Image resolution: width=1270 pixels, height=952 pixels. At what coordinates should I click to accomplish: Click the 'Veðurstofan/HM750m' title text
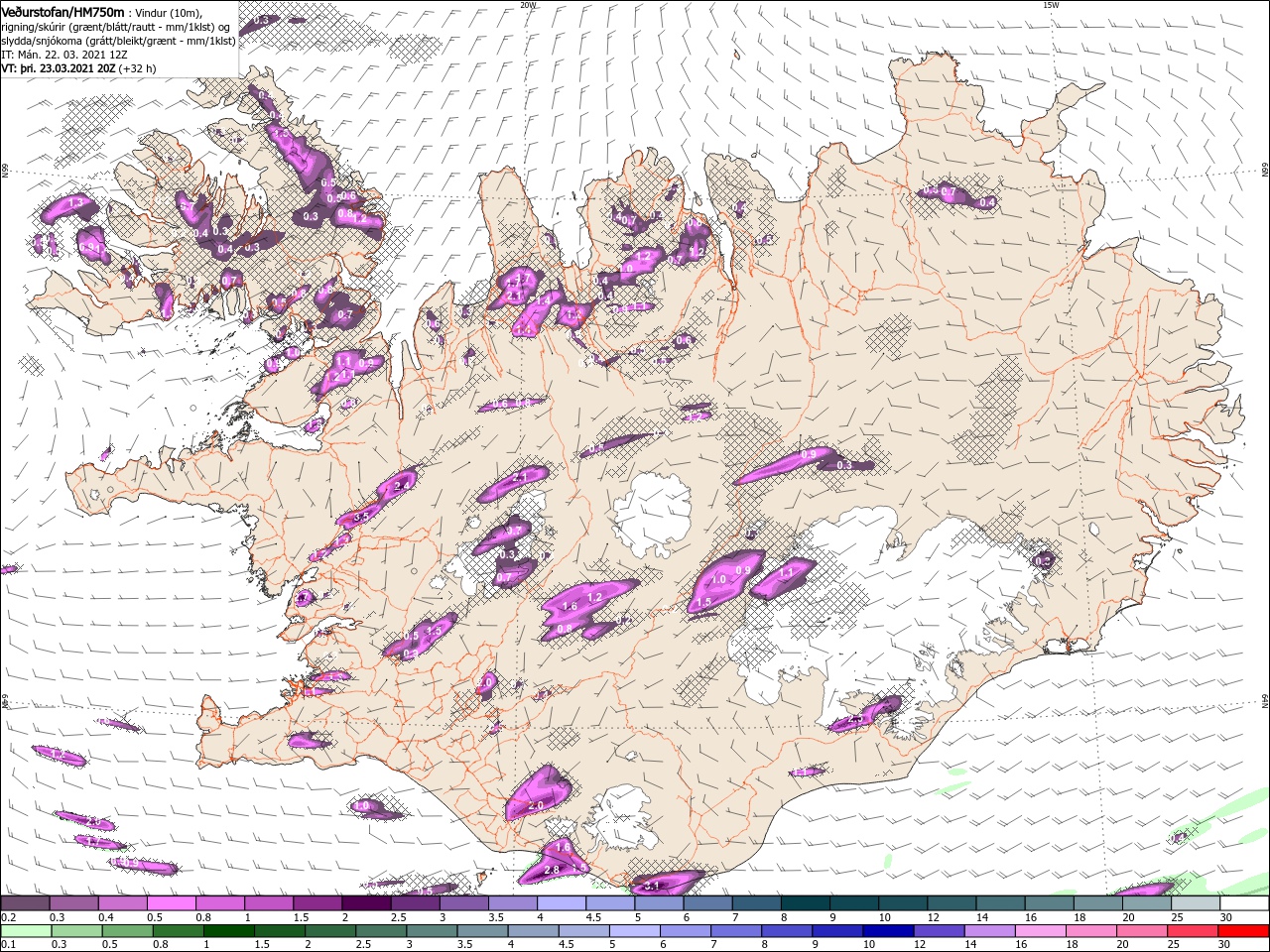63,12
